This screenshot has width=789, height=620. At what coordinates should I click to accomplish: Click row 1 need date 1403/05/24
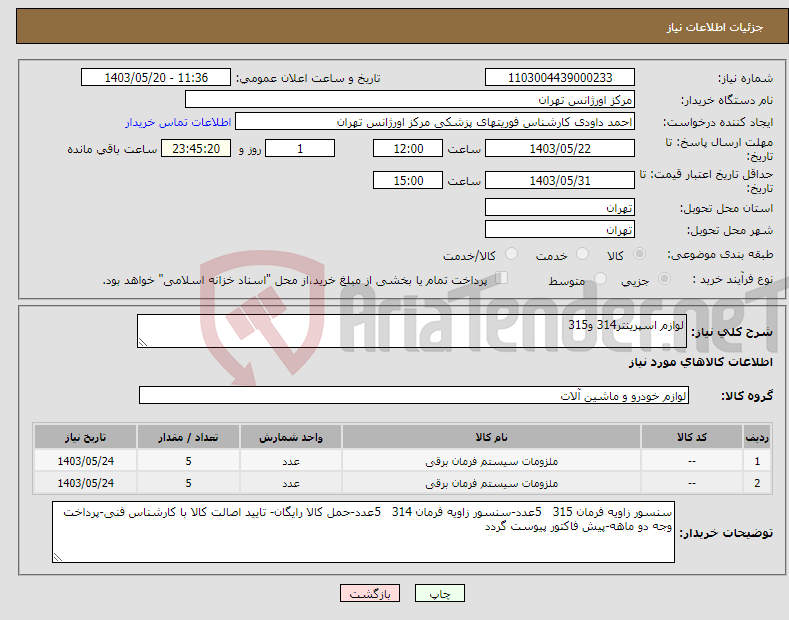(x=86, y=461)
